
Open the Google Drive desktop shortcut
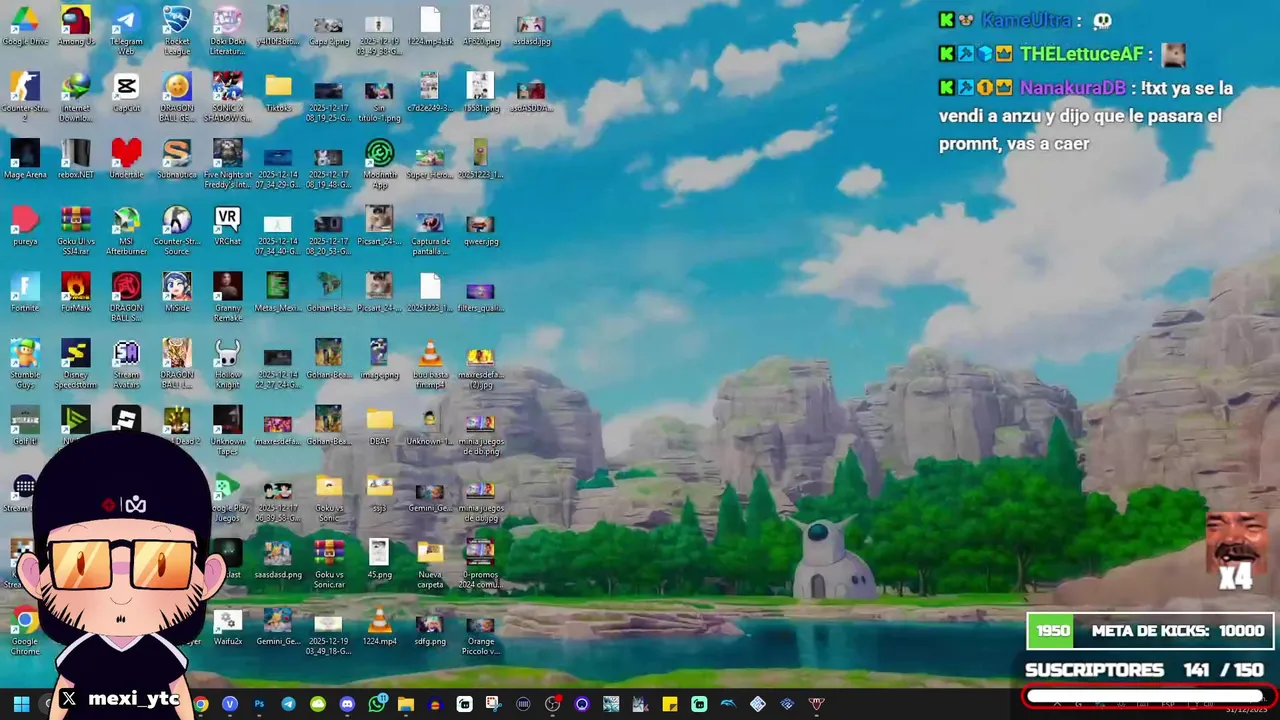25,26
